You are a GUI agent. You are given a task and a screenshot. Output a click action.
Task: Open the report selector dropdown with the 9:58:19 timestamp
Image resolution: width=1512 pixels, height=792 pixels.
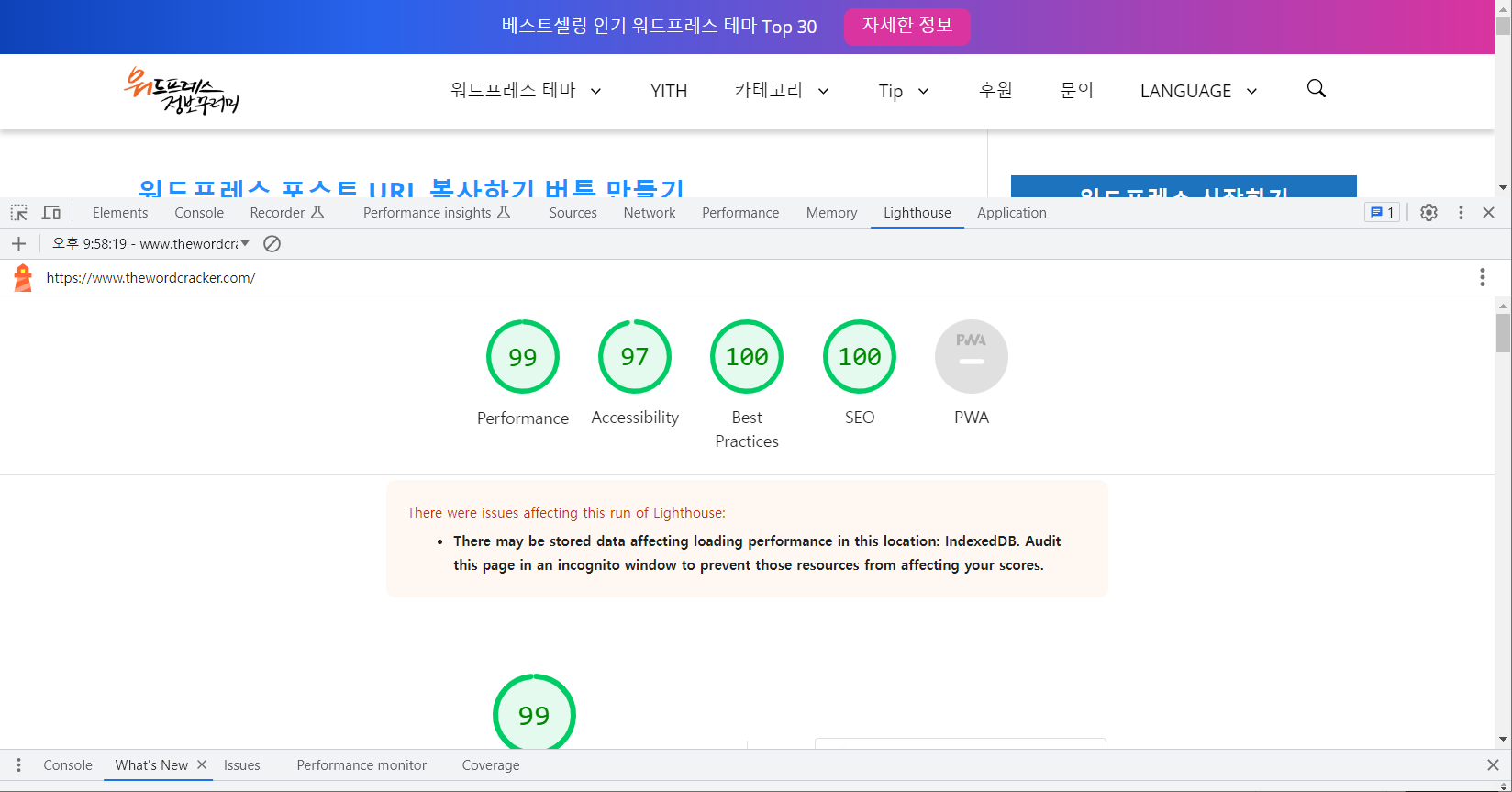[x=151, y=244]
